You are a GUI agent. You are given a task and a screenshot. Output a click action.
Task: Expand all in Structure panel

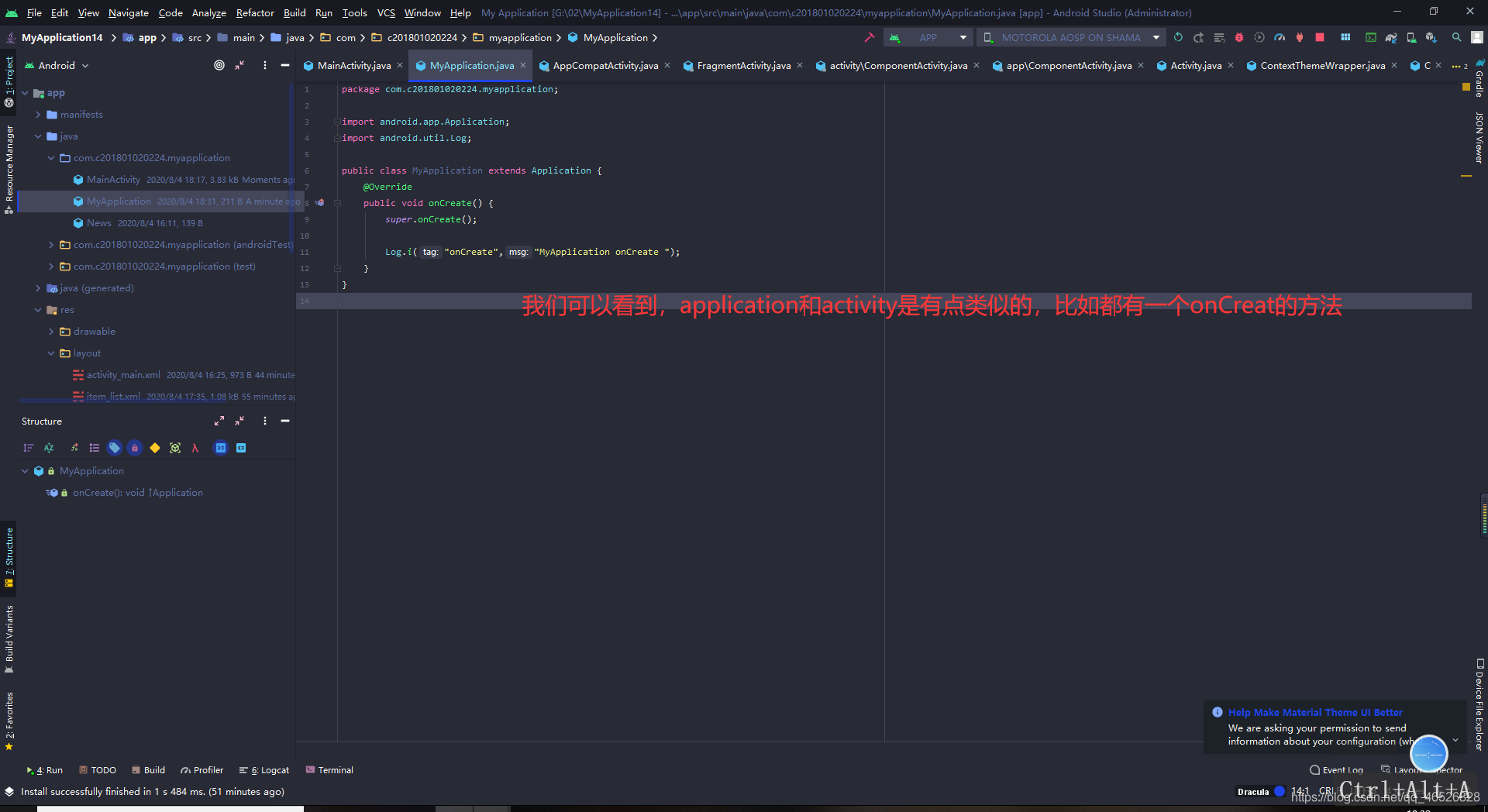click(x=219, y=421)
